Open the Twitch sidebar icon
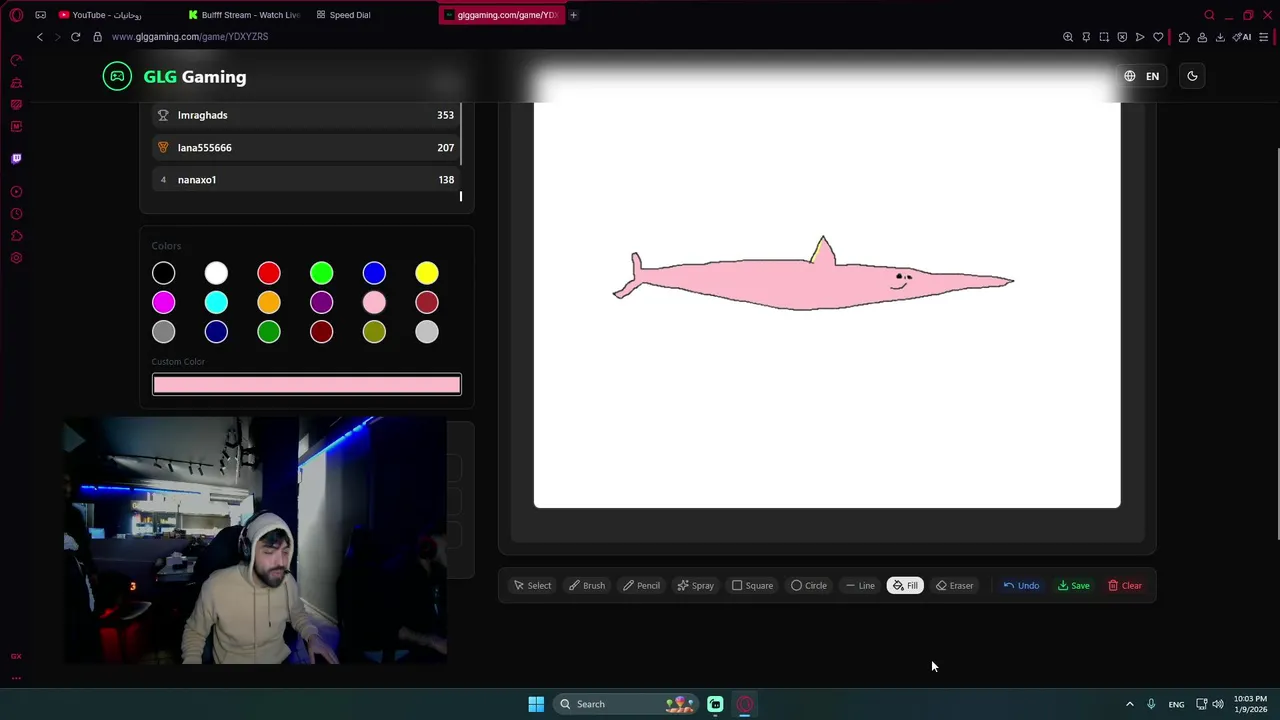This screenshot has width=1280, height=720. pos(16,158)
